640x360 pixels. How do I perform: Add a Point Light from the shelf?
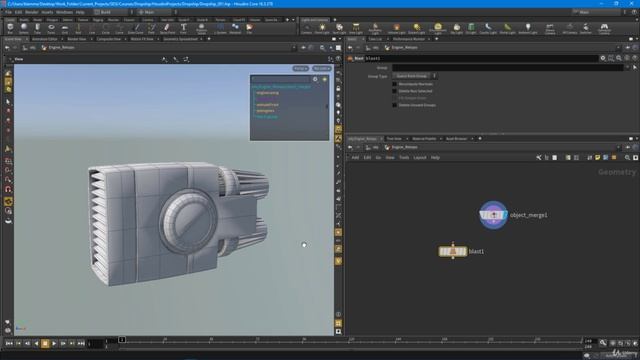[x=322, y=29]
